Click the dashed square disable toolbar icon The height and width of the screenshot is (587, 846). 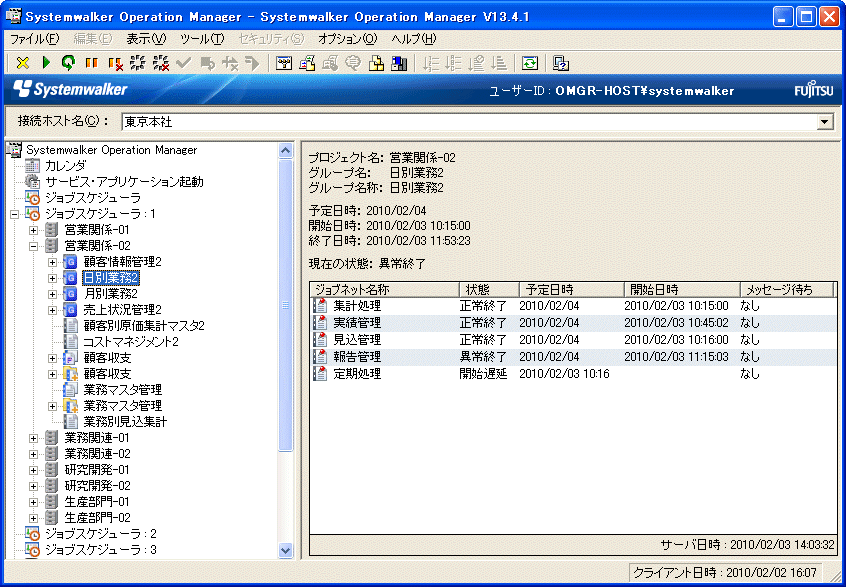pos(138,64)
